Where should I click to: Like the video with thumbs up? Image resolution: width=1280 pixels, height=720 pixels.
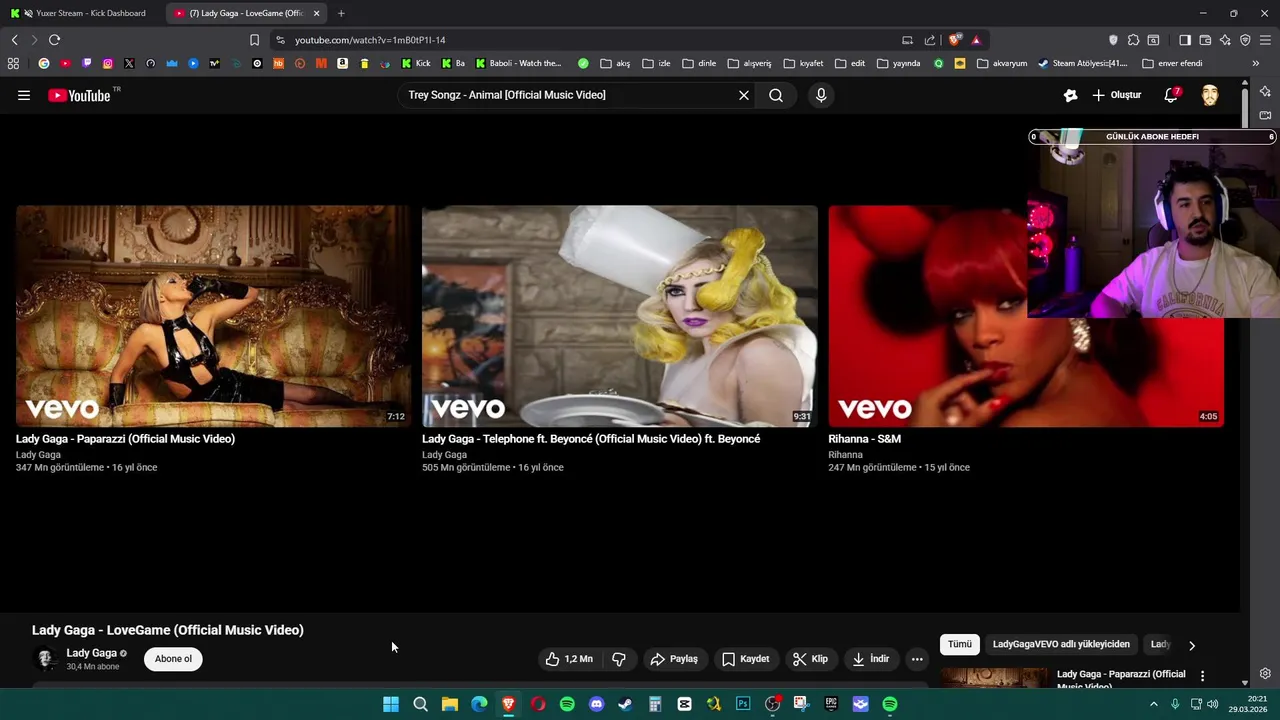(x=569, y=659)
